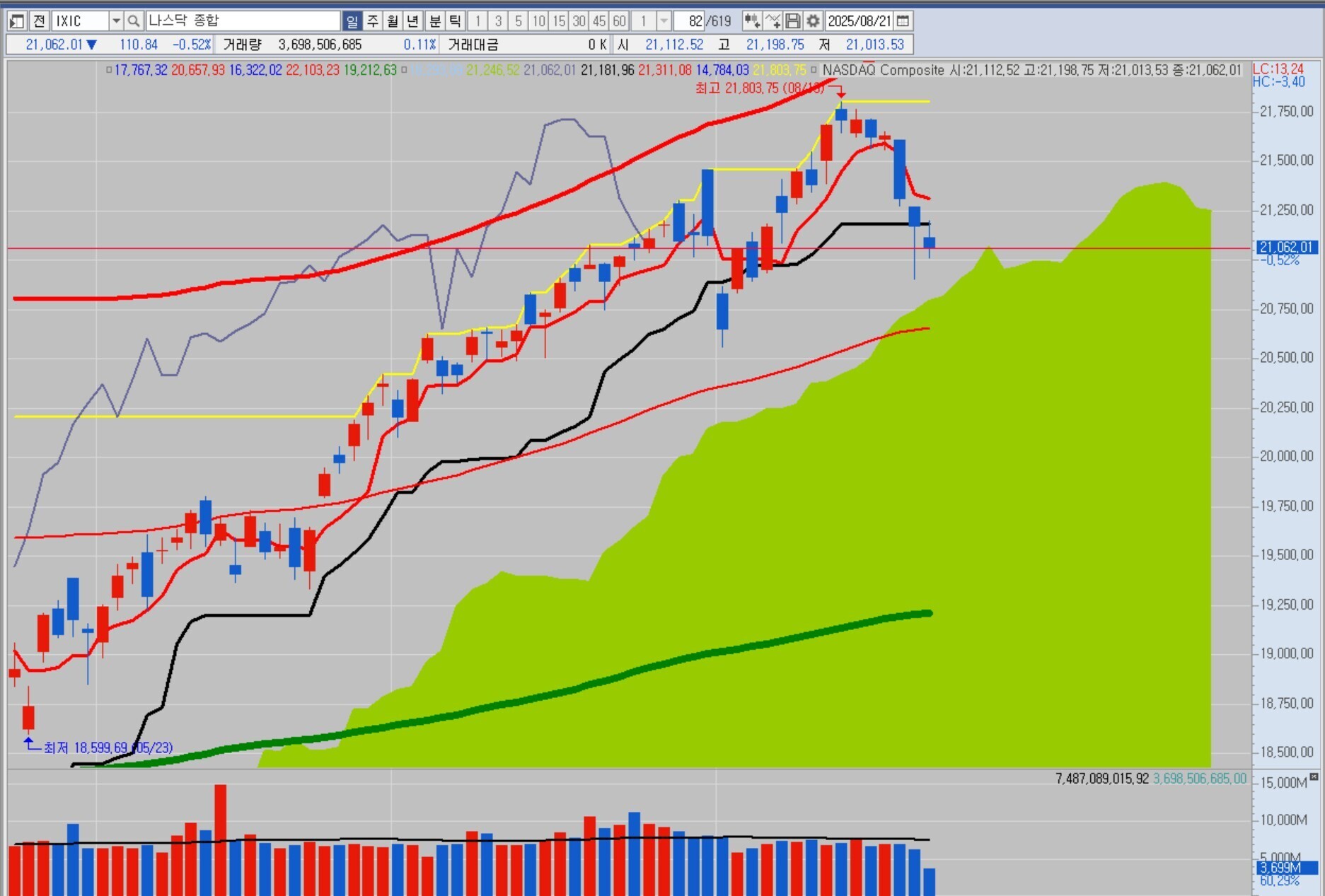
Task: Toggle the legend square before NASDAQ Composite
Action: click(x=814, y=70)
